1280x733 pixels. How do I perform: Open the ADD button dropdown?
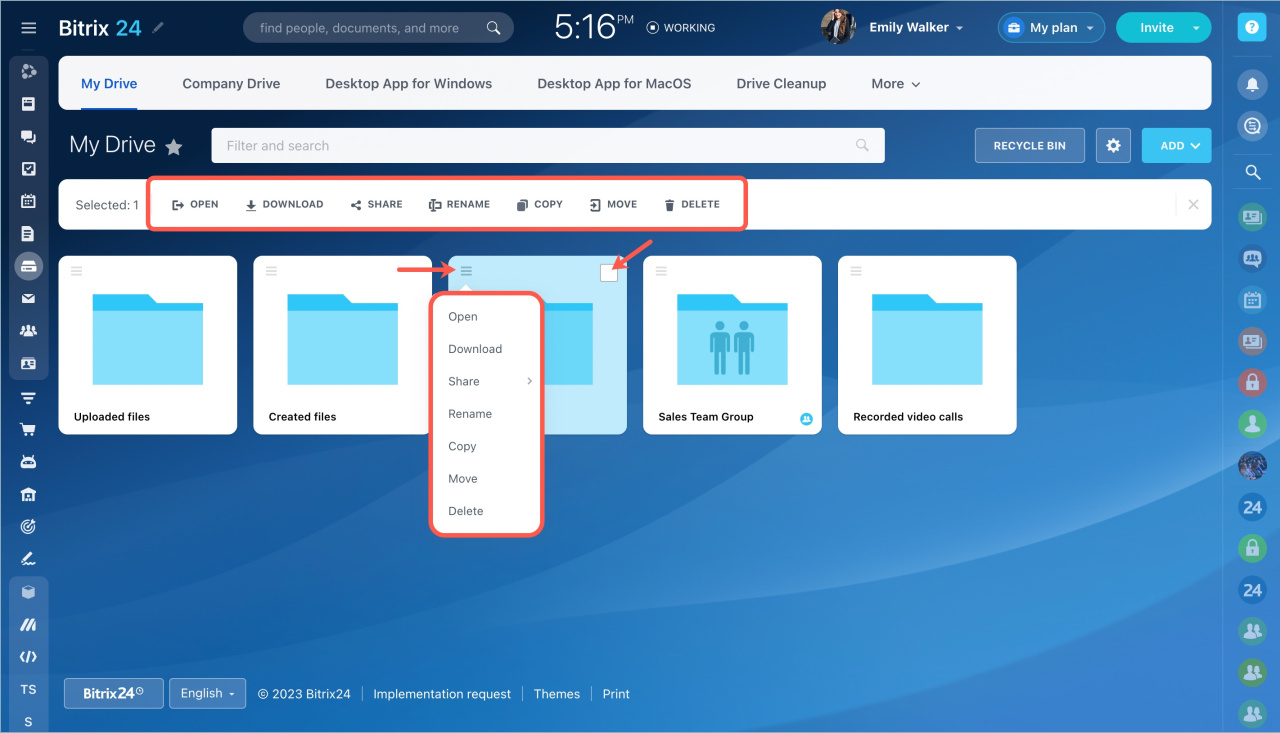click(x=1176, y=145)
